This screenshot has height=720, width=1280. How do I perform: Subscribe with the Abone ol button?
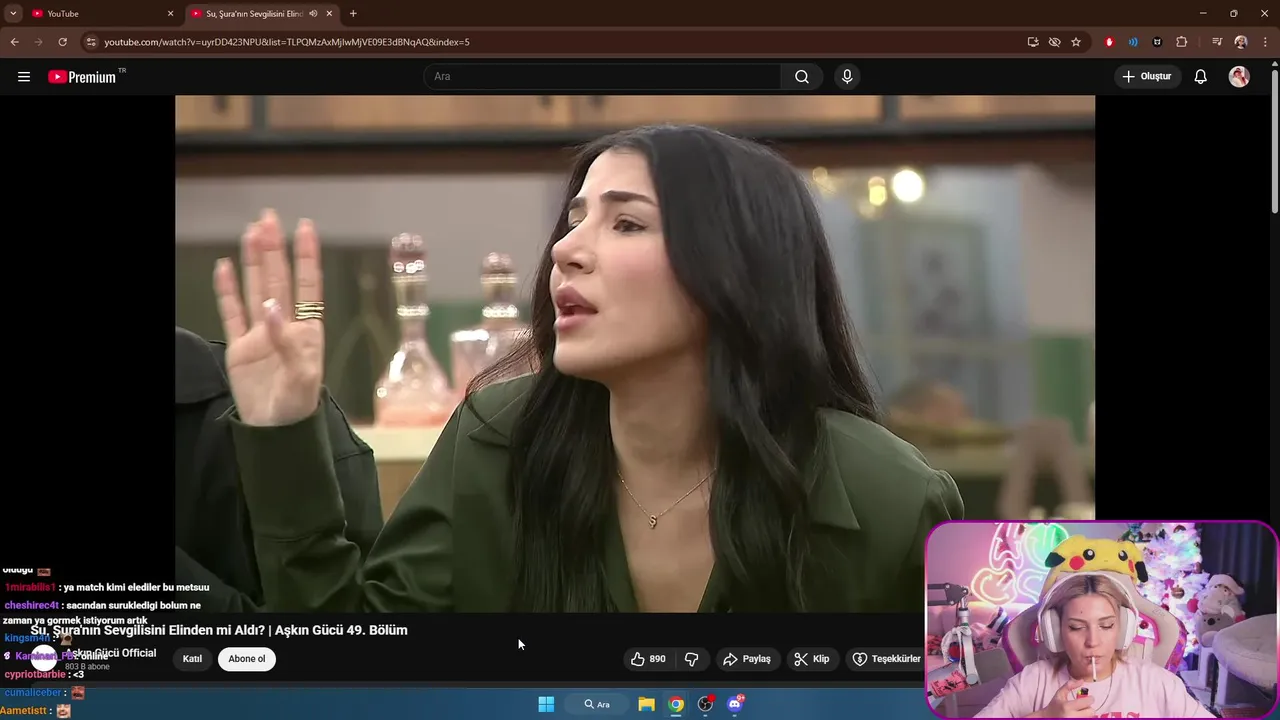(247, 659)
